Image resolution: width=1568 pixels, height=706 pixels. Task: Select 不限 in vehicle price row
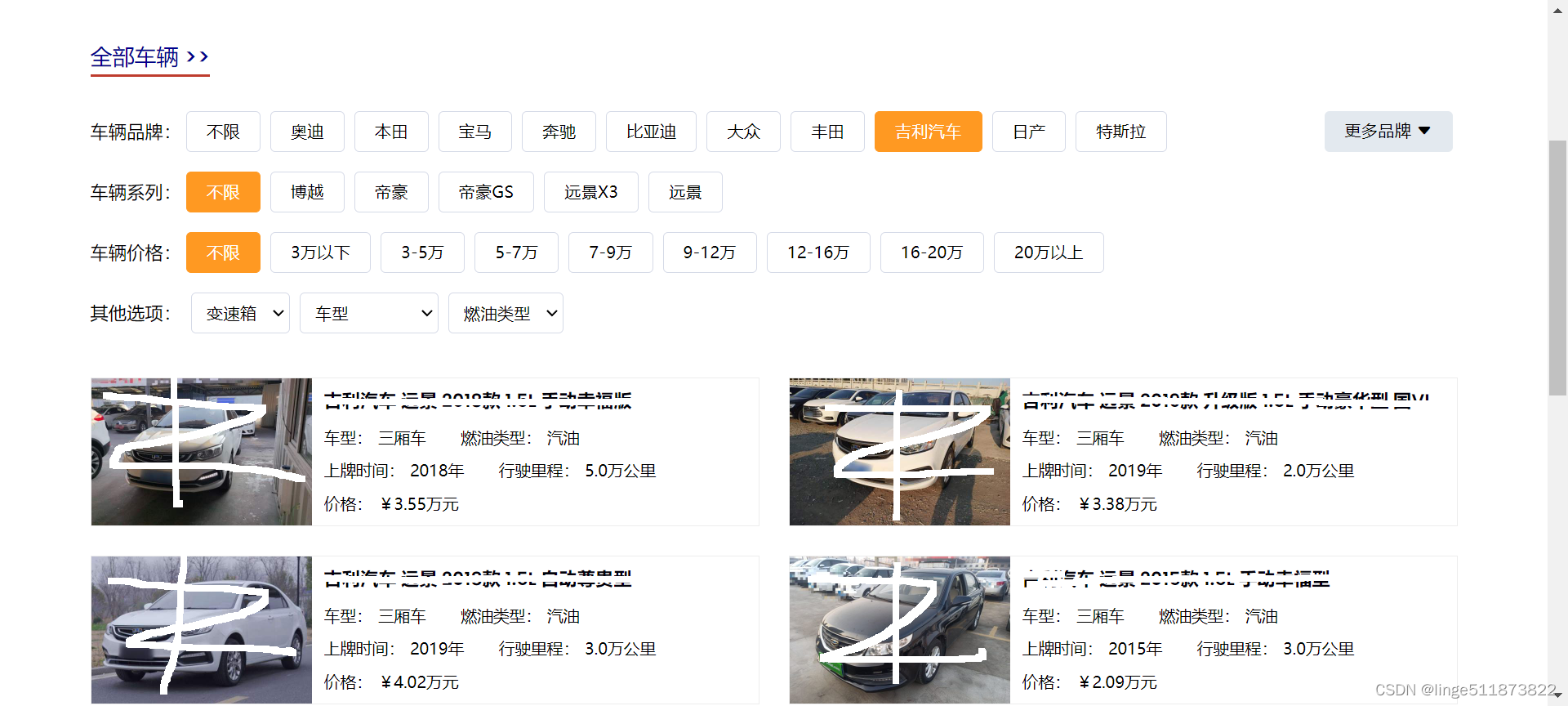click(223, 252)
